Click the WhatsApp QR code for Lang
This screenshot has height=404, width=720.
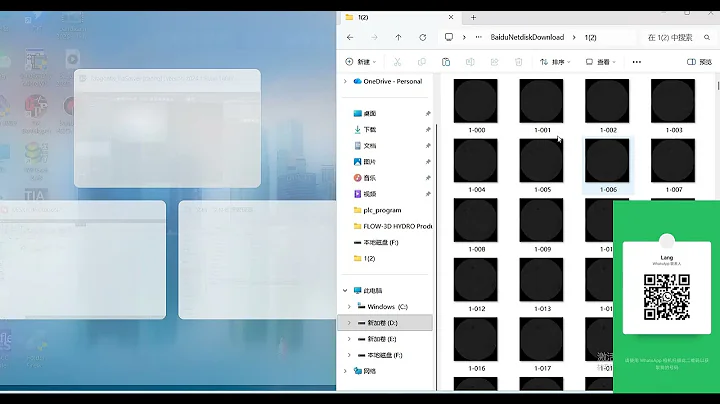[667, 297]
